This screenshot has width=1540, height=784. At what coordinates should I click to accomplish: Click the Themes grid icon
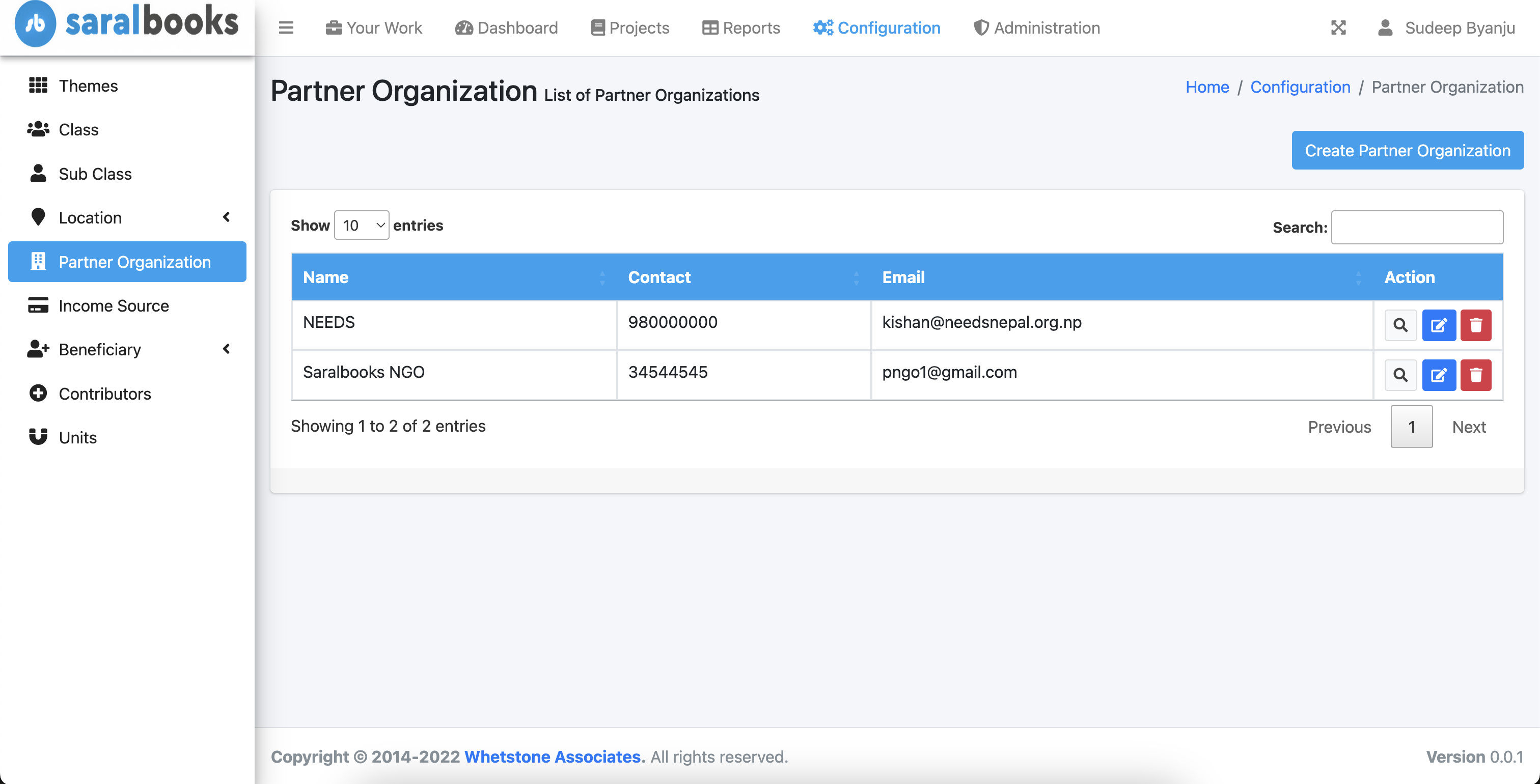[38, 86]
